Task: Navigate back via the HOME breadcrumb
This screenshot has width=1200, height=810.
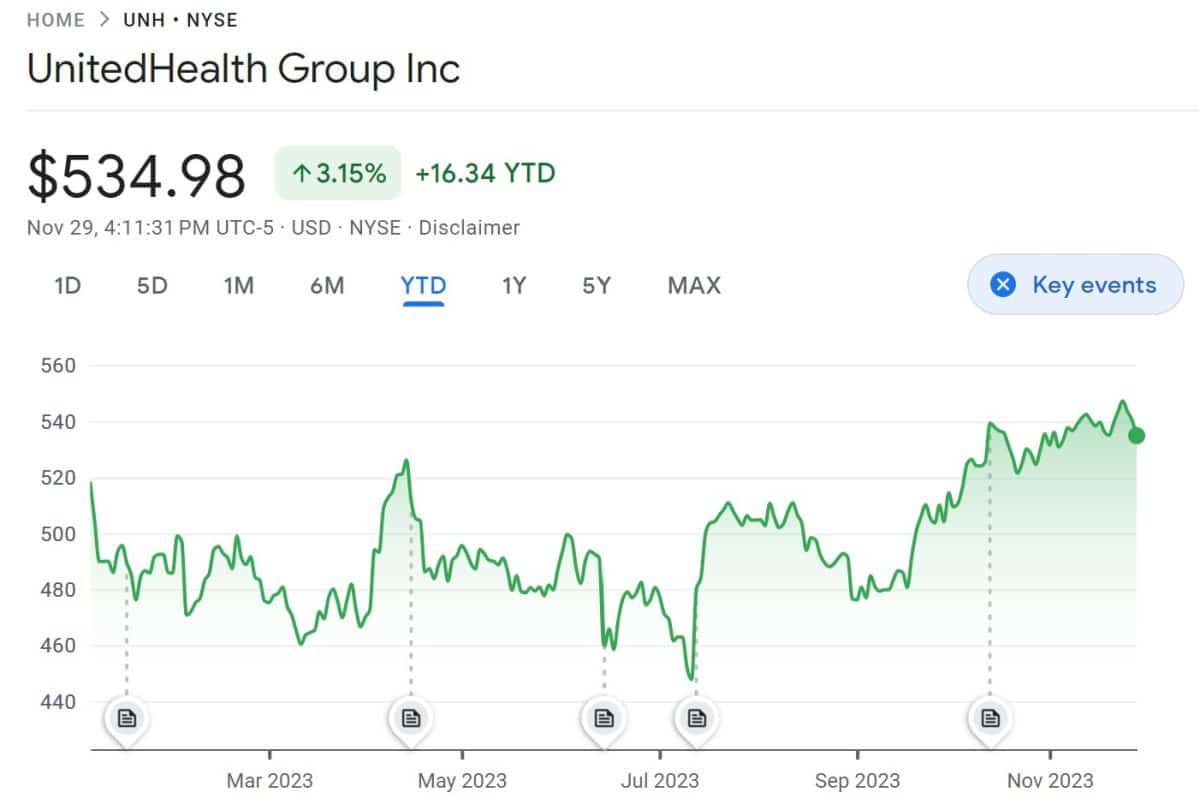Action: click(x=55, y=19)
